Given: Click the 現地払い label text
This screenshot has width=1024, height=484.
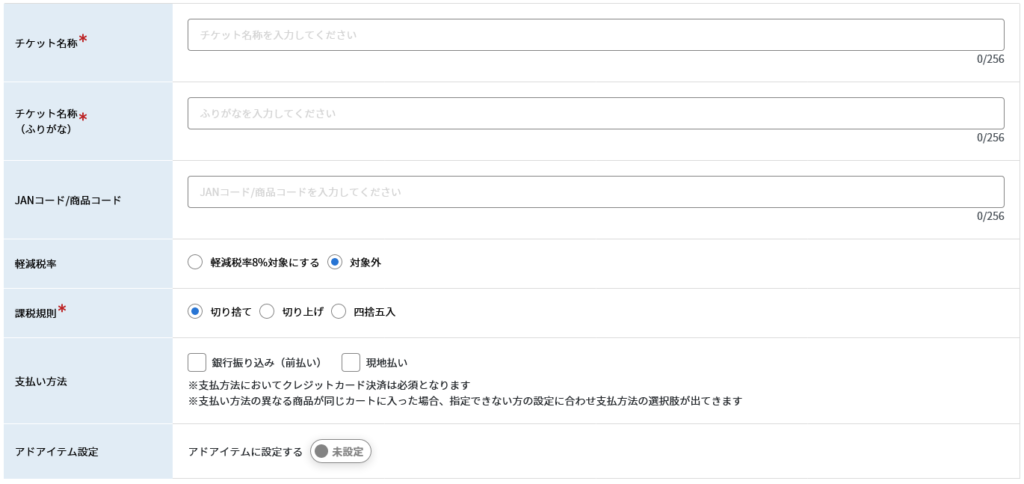Looking at the screenshot, I should coord(387,363).
